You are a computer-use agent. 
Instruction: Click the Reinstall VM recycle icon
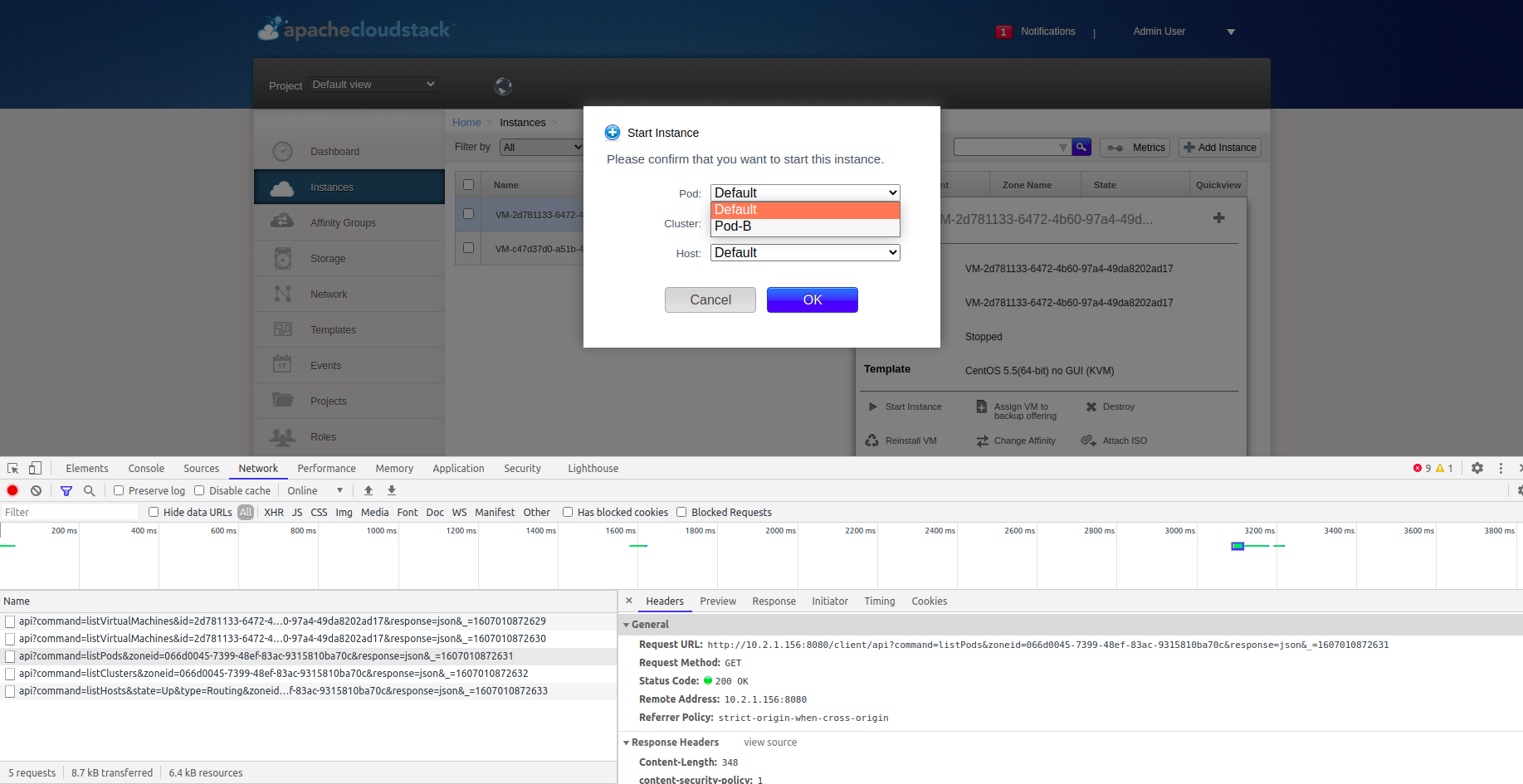(871, 441)
